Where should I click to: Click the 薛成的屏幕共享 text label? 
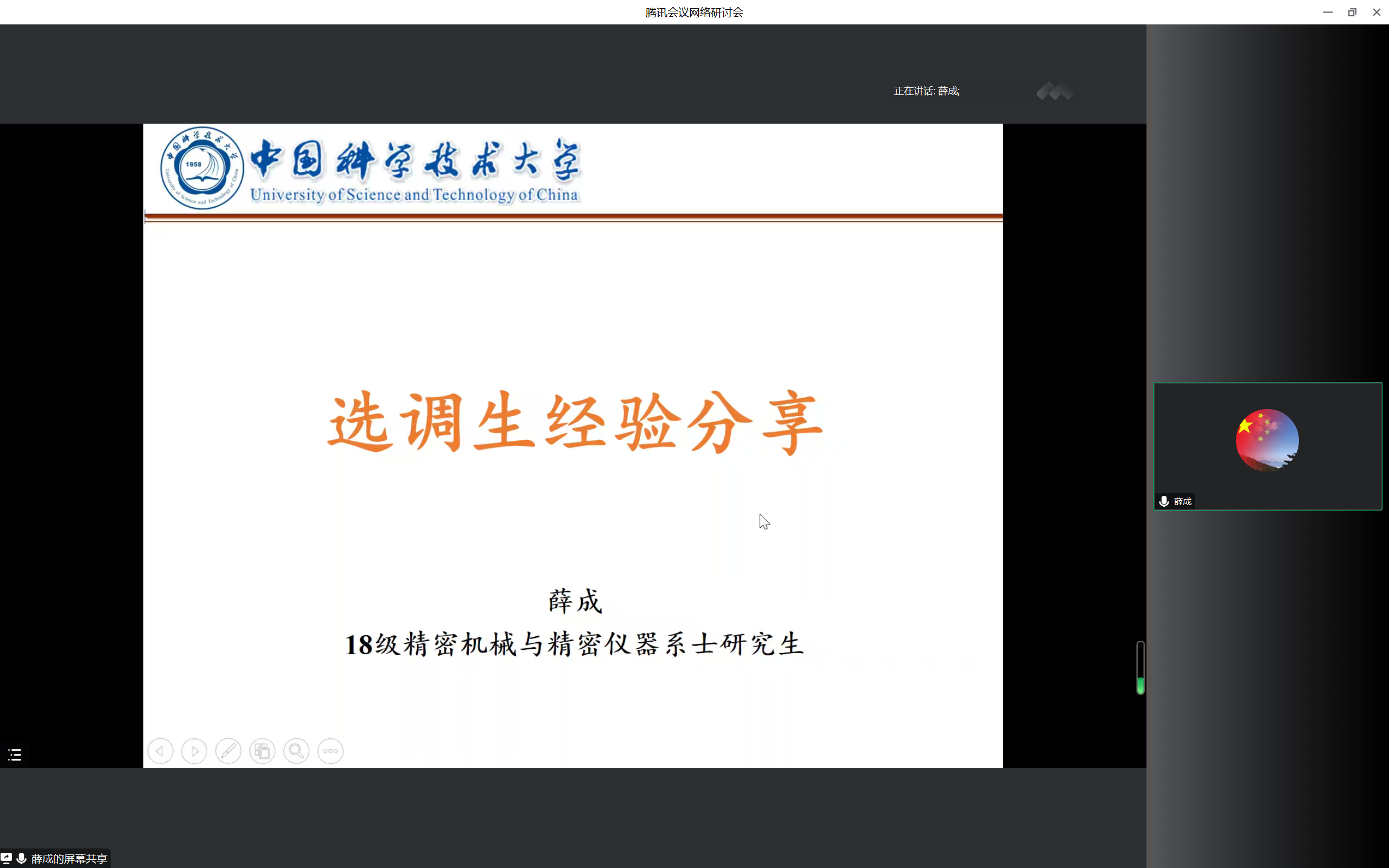pyautogui.click(x=69, y=858)
